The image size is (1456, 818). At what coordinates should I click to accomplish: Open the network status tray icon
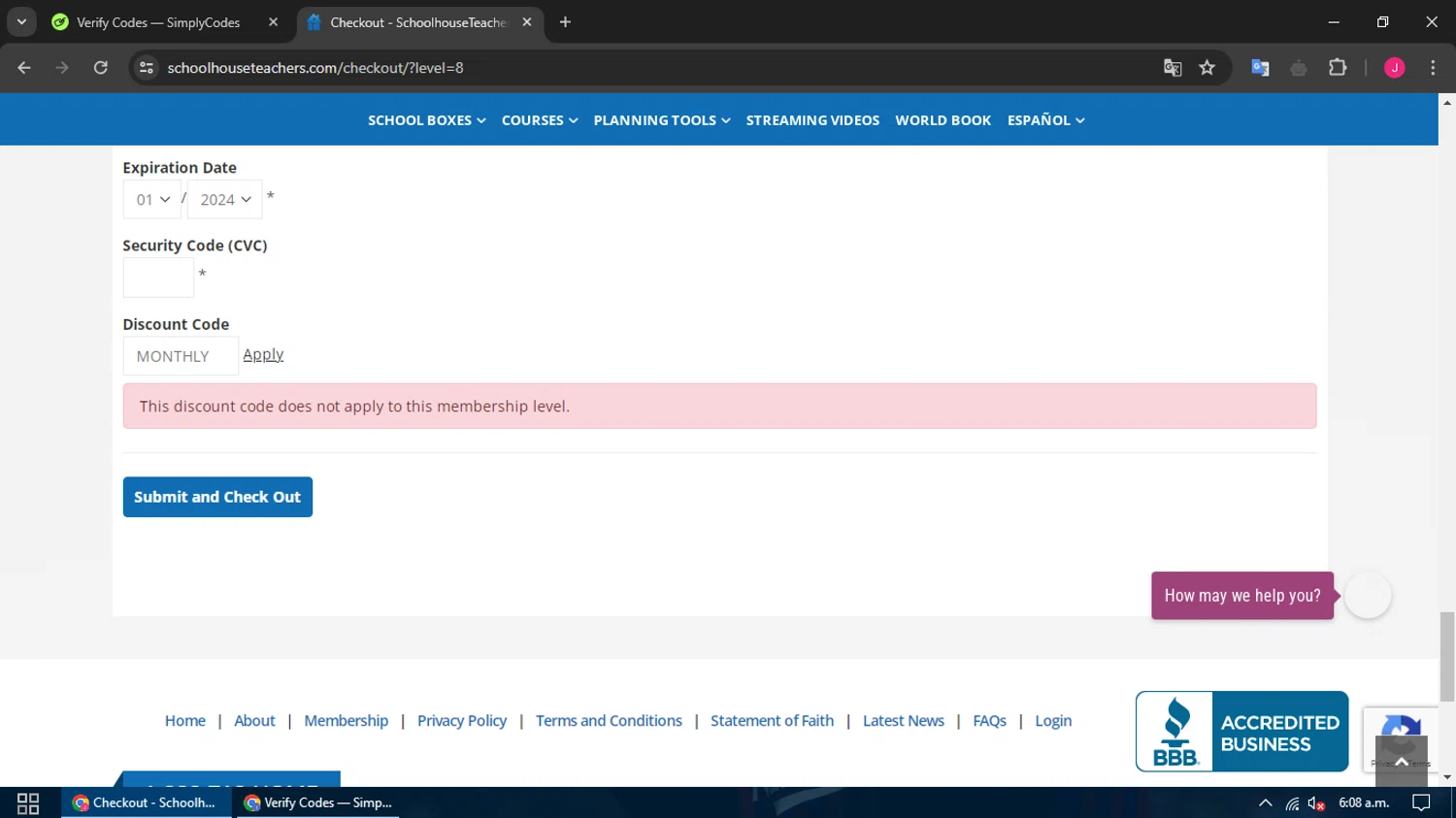tap(1292, 803)
